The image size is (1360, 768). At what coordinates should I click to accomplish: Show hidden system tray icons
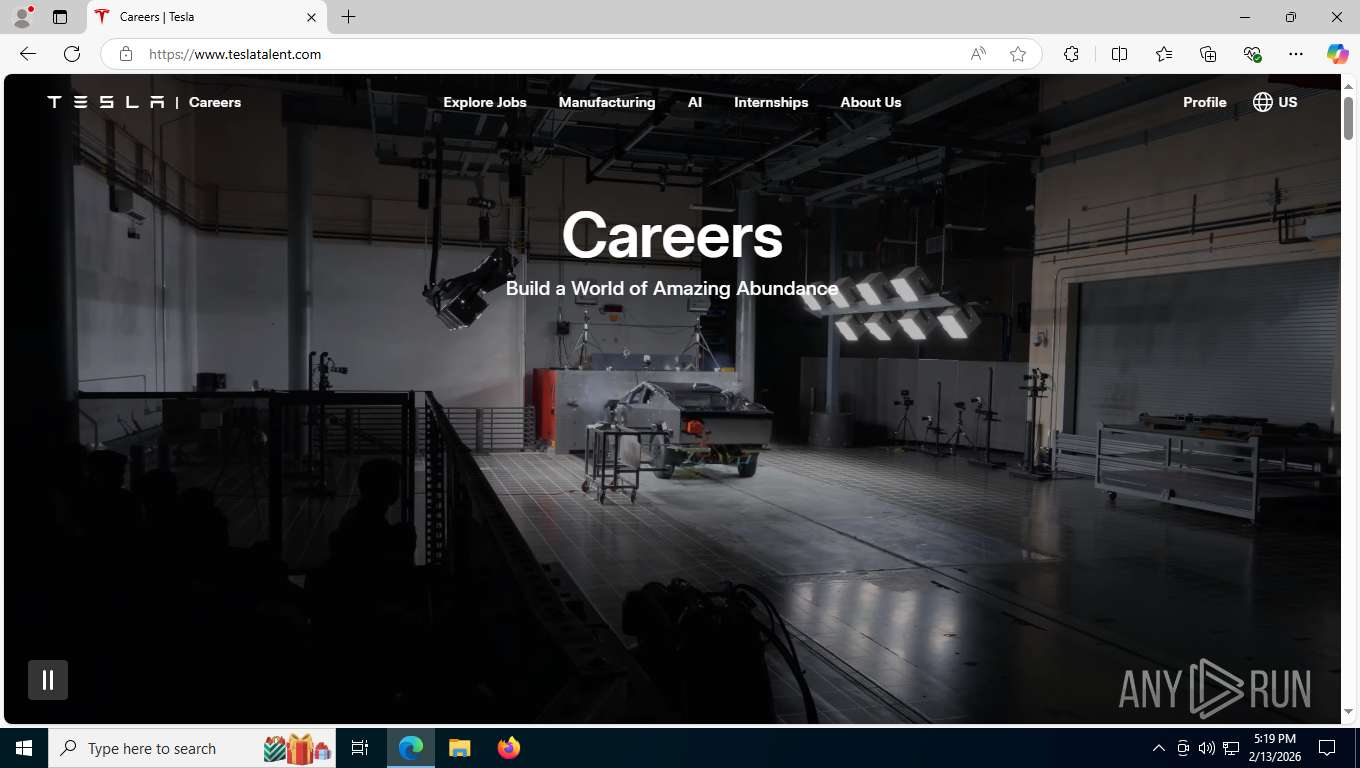[1158, 748]
